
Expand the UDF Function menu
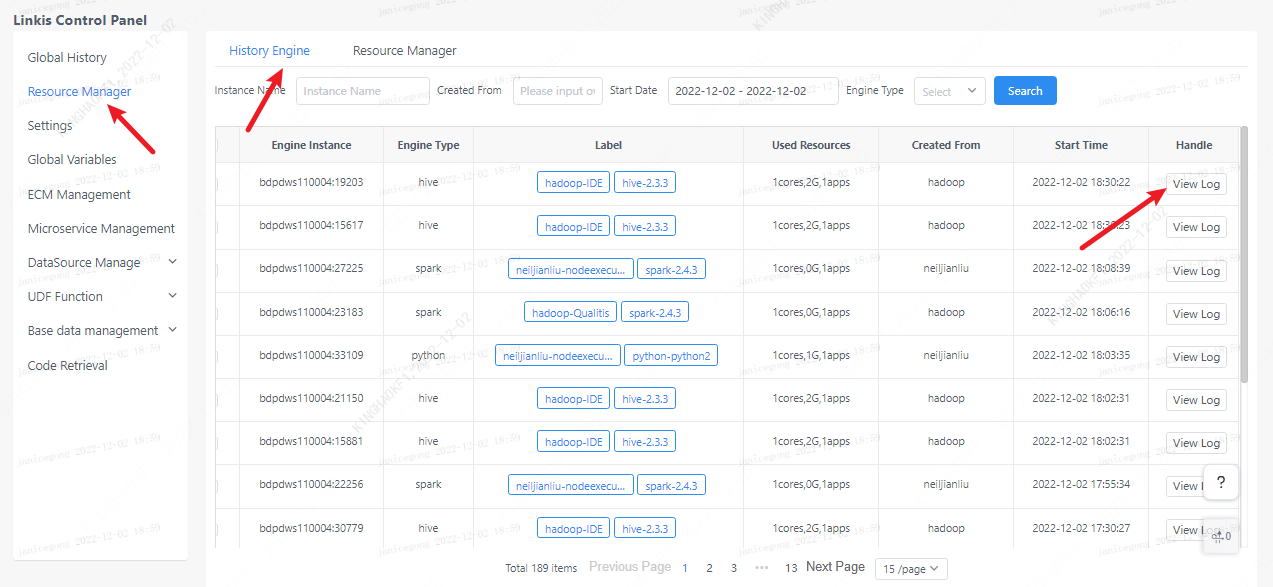tap(172, 296)
